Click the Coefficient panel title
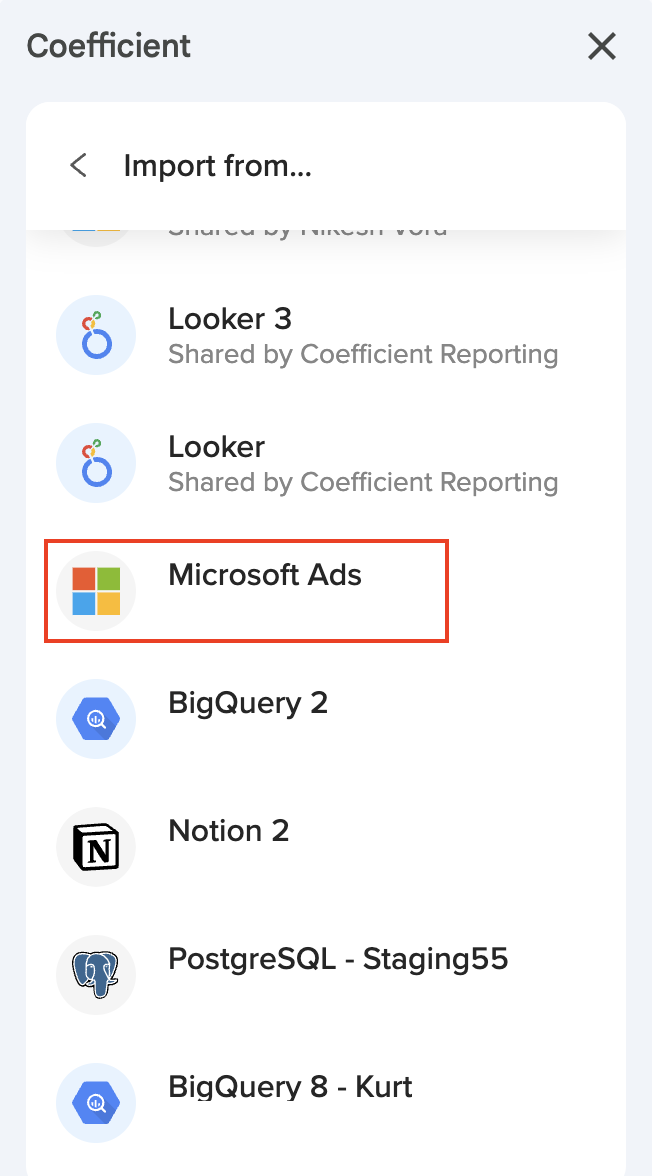Image resolution: width=652 pixels, height=1176 pixels. (109, 46)
